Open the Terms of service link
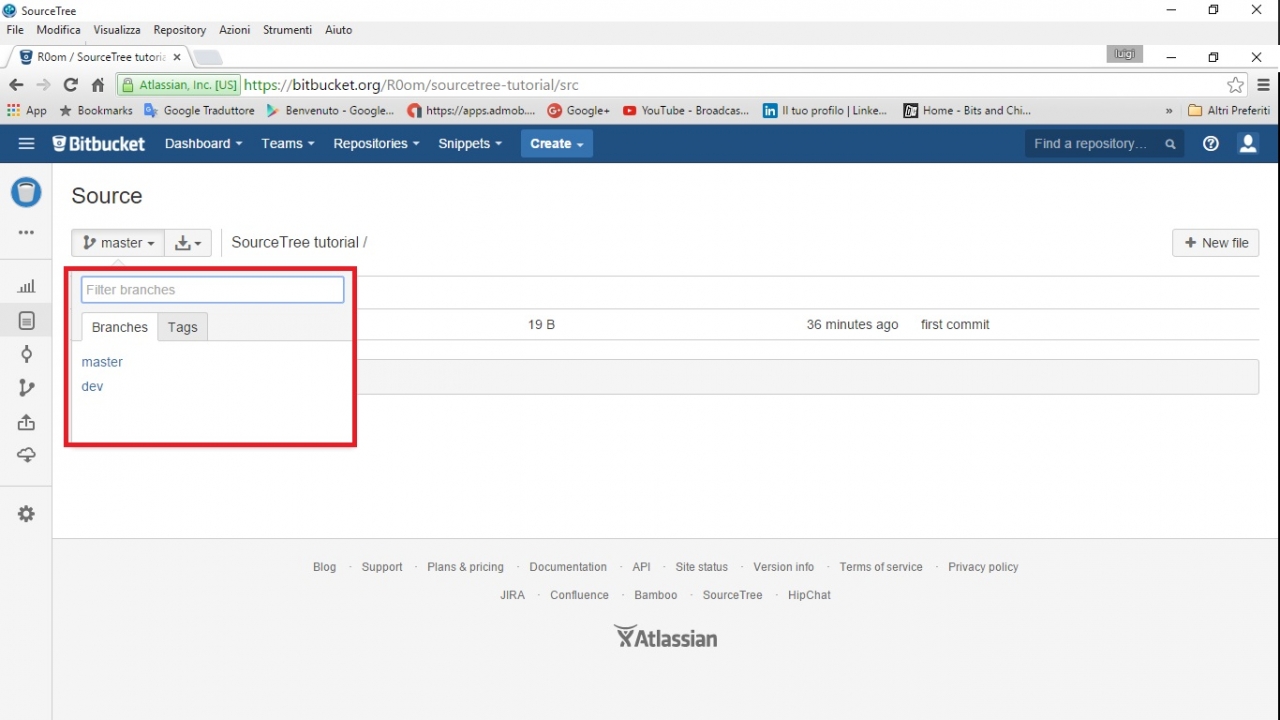 881,567
